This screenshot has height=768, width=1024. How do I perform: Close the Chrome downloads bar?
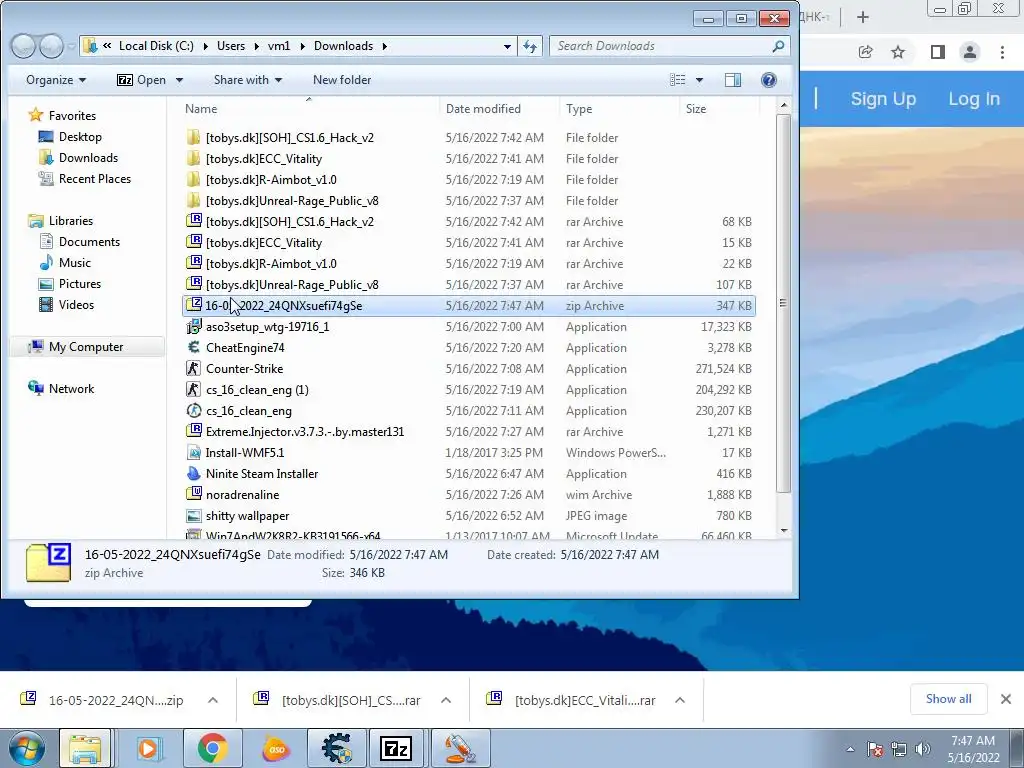tap(1006, 699)
